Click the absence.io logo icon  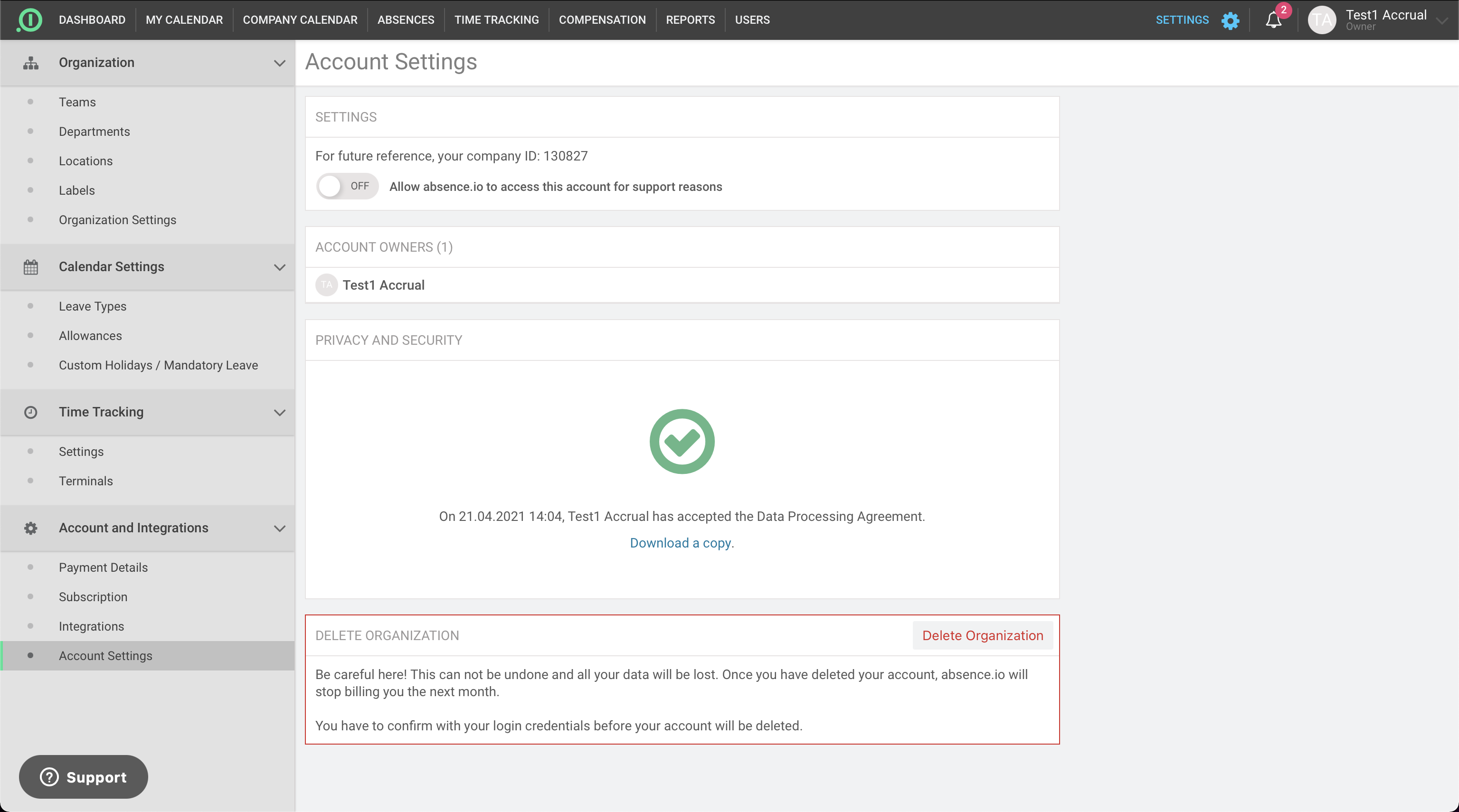(x=29, y=20)
